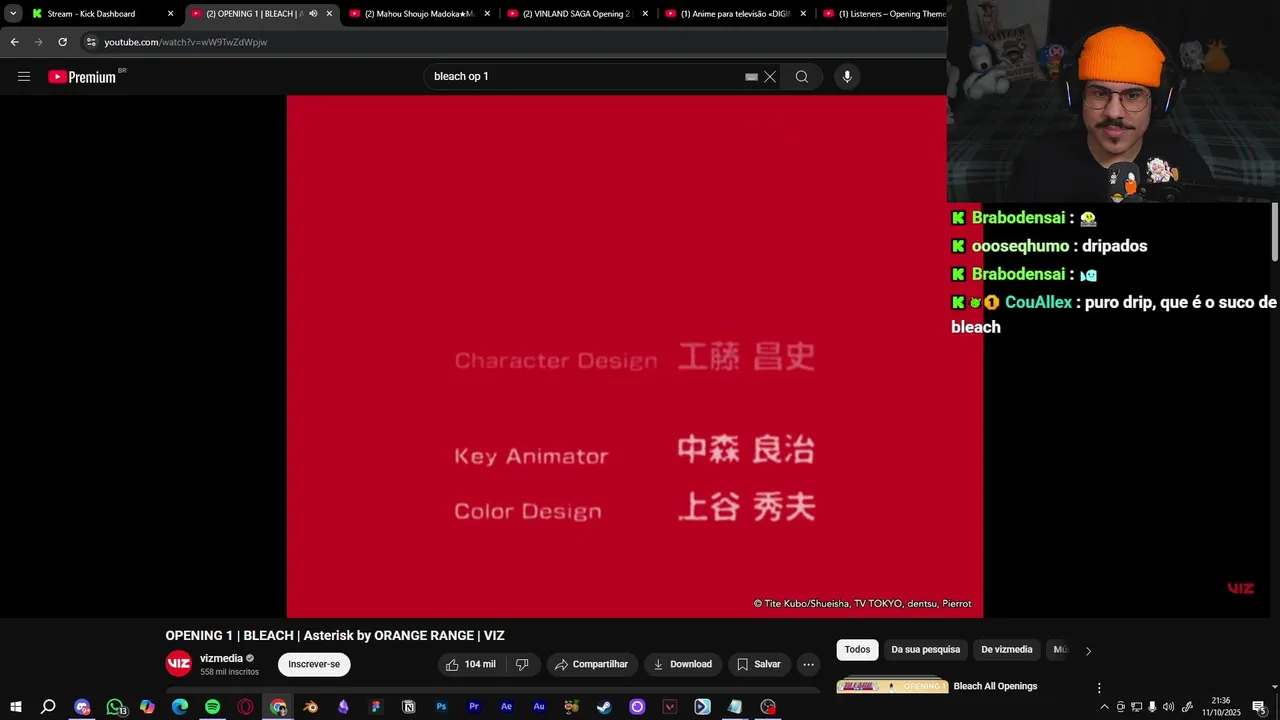The height and width of the screenshot is (720, 1280).
Task: Launch Blender from the taskbar
Action: click(311, 707)
